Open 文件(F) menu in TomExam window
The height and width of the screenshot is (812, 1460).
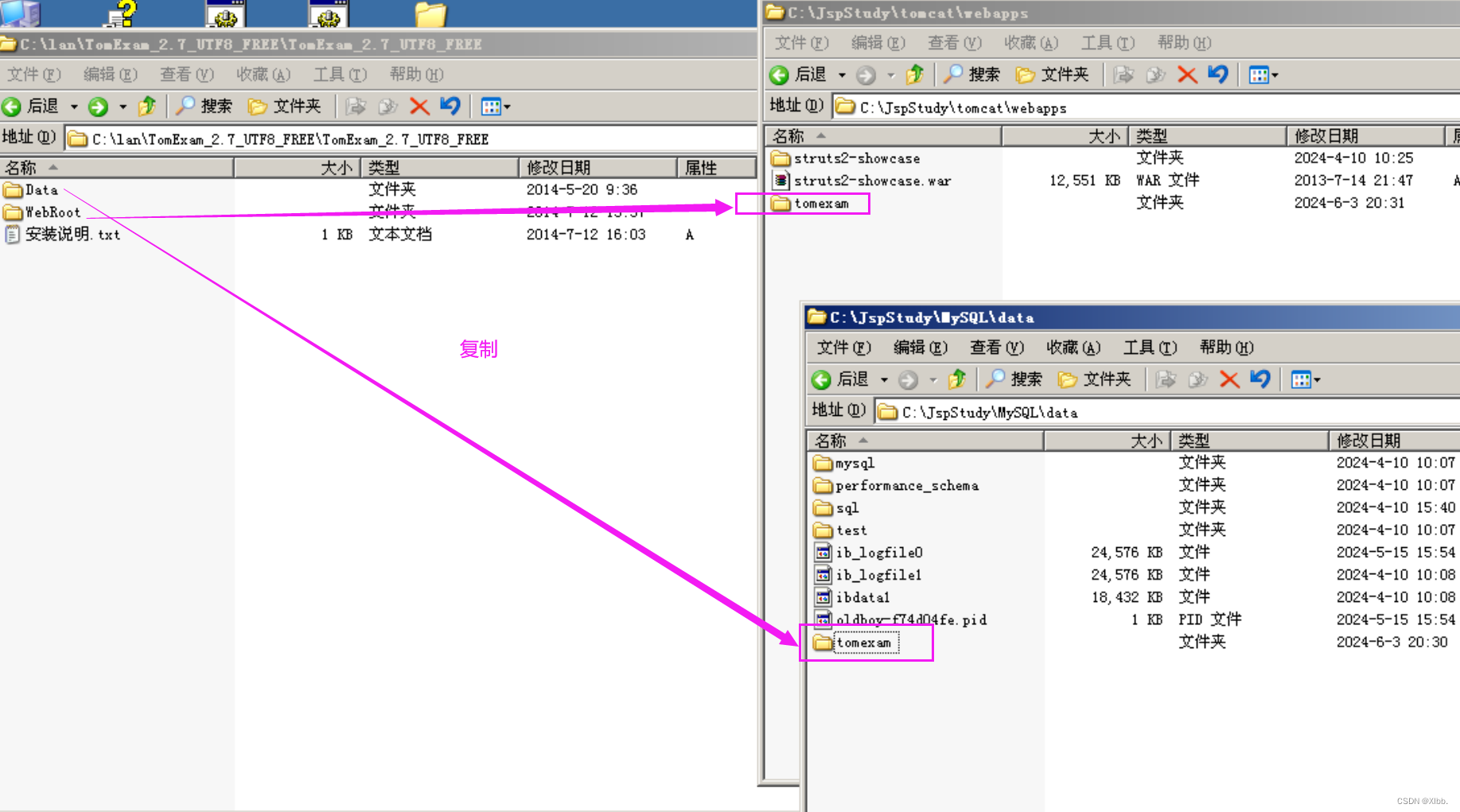click(x=33, y=75)
